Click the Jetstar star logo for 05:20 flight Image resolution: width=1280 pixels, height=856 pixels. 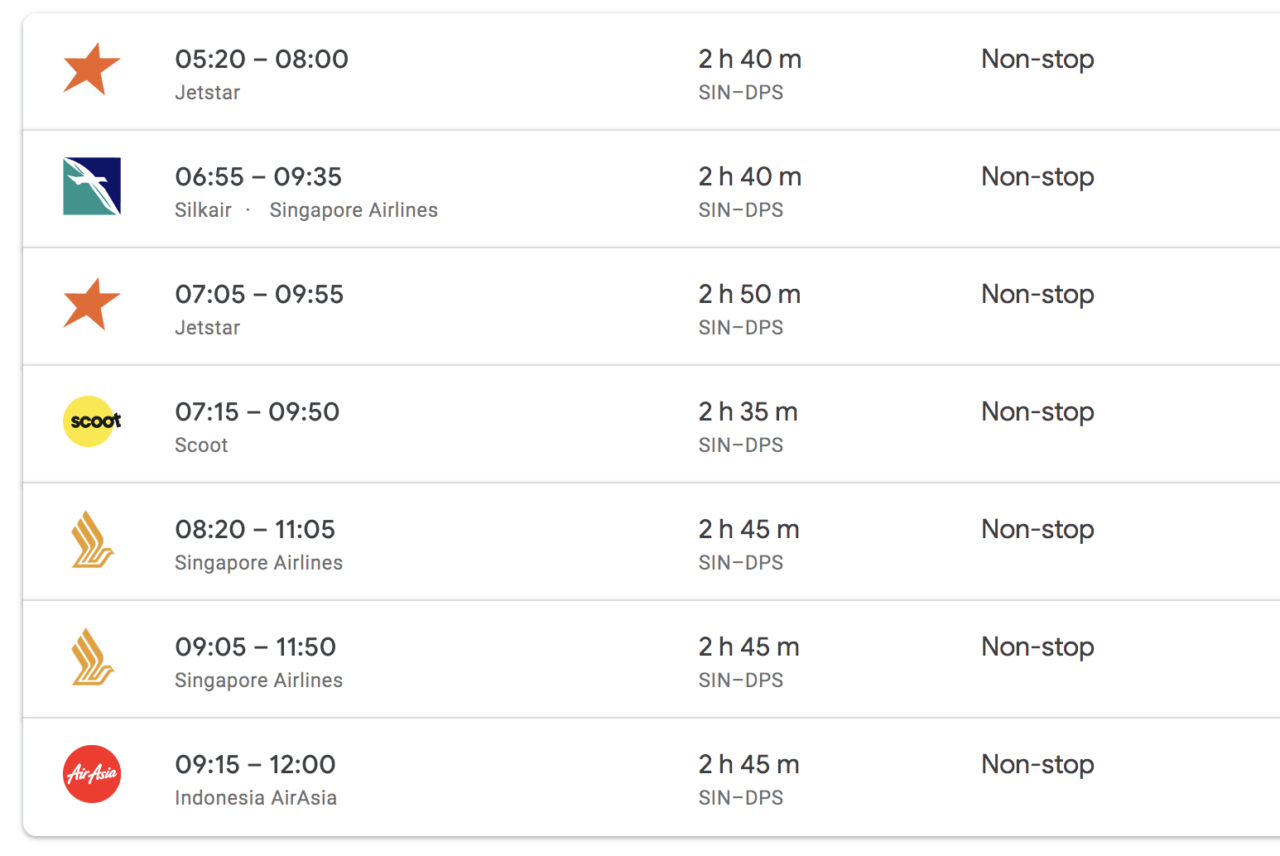tap(91, 70)
